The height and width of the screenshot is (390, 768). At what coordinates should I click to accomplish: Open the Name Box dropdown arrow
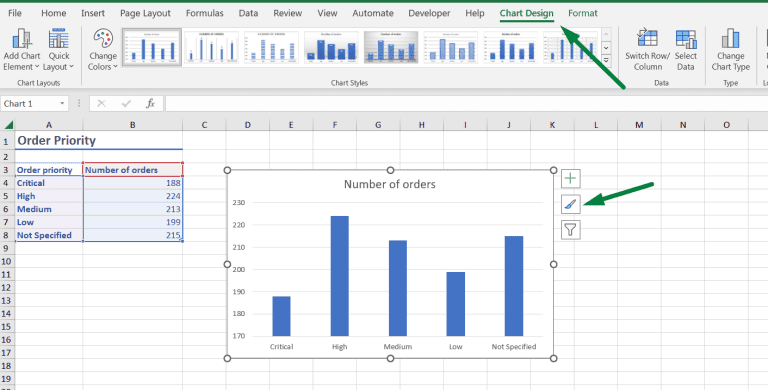point(62,103)
